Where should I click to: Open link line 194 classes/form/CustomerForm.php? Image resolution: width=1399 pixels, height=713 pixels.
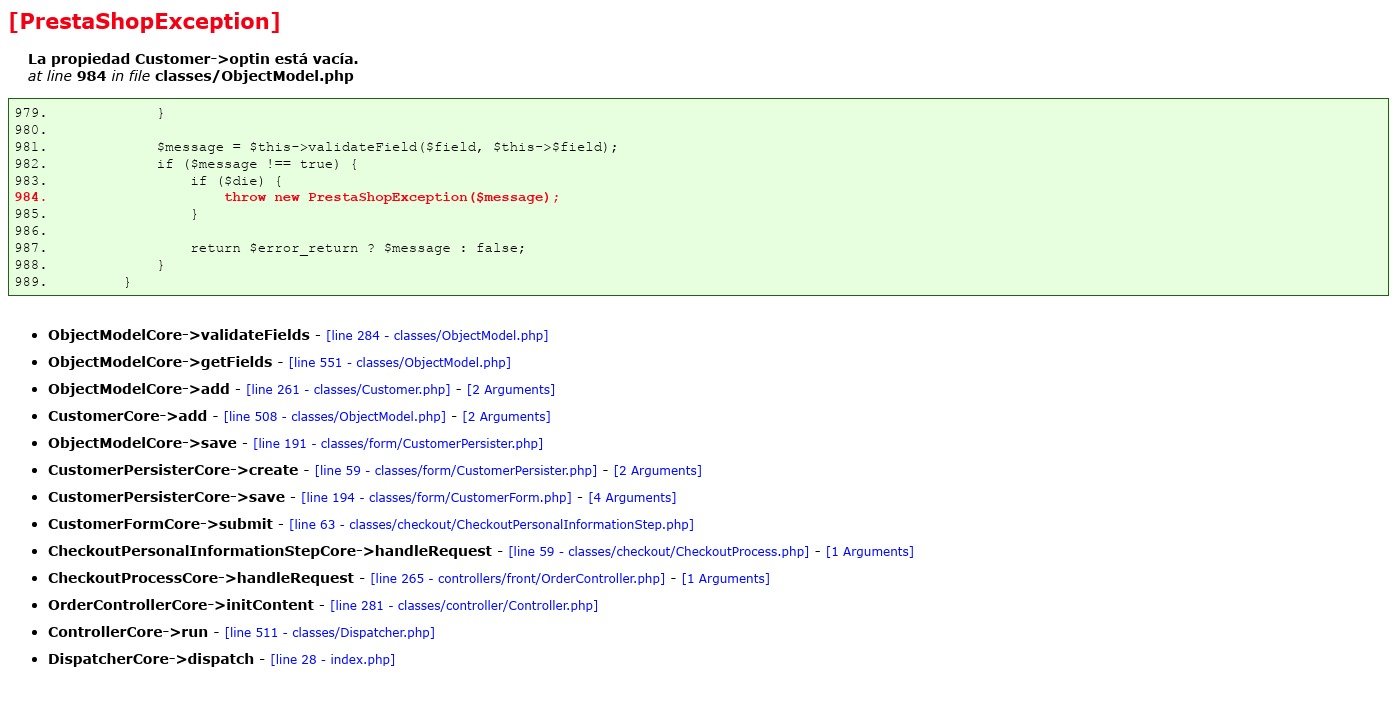(x=436, y=498)
